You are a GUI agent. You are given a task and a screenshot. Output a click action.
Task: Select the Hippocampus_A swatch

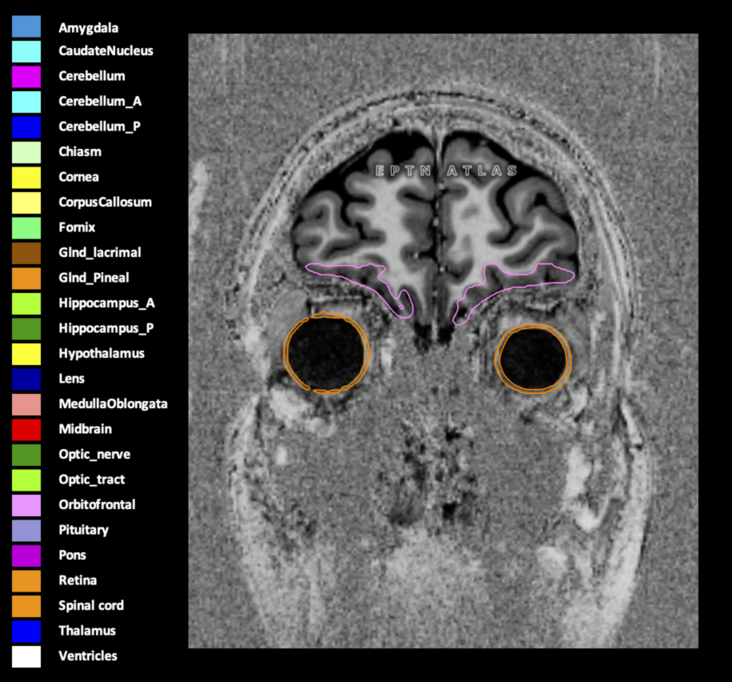(x=26, y=303)
